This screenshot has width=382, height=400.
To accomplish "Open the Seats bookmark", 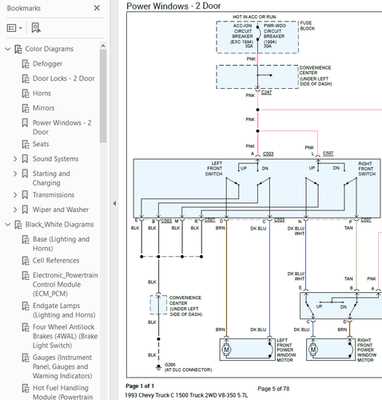I will click(x=41, y=144).
